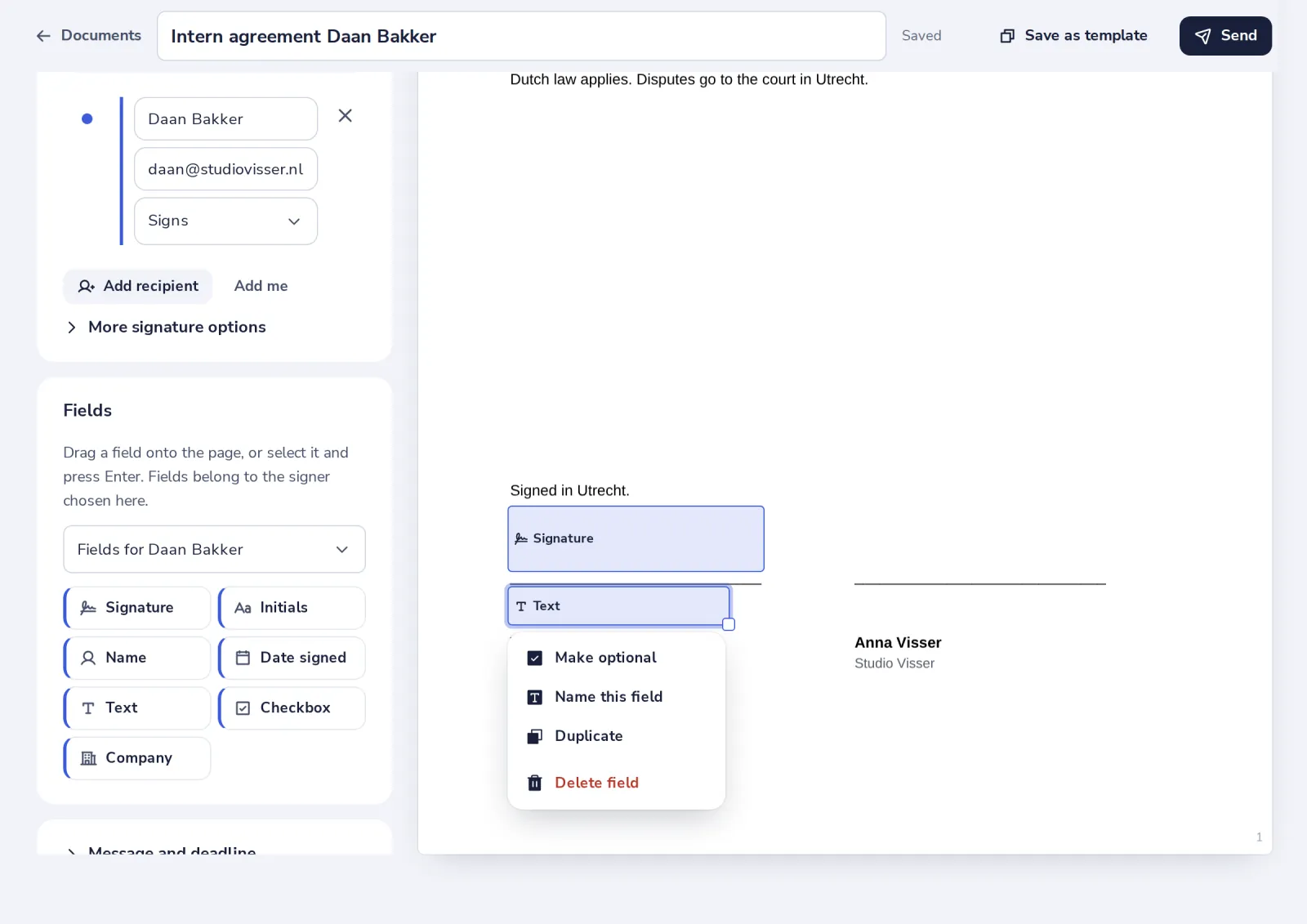Choose Duplicate from the field menu
The width and height of the screenshot is (1307, 924).
616,736
